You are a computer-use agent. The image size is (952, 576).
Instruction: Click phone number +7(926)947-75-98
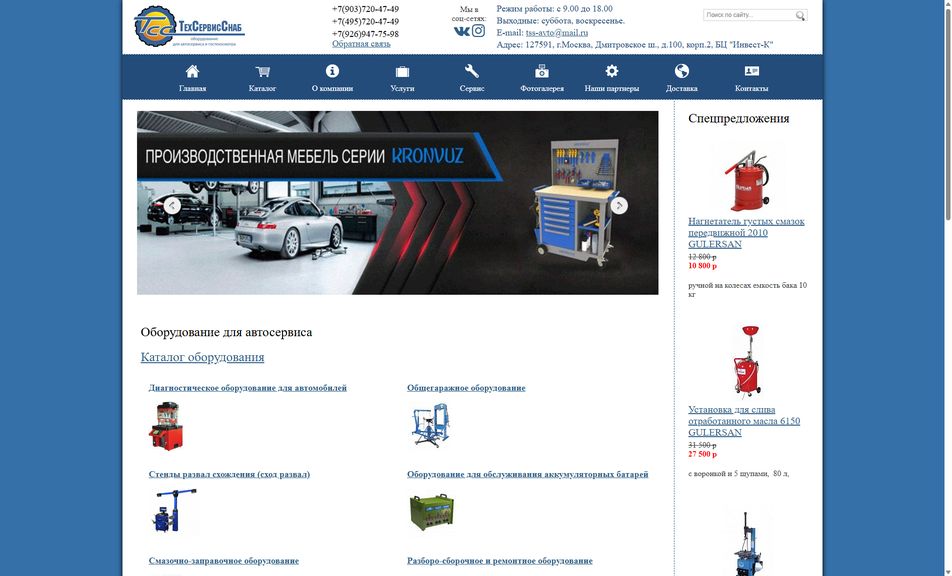coord(366,34)
